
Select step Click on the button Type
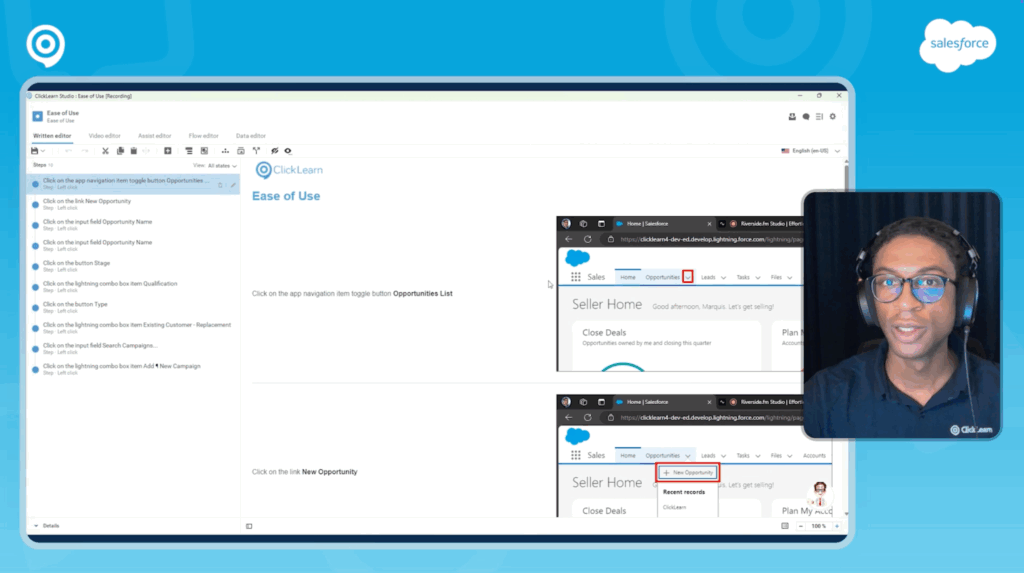coord(133,307)
